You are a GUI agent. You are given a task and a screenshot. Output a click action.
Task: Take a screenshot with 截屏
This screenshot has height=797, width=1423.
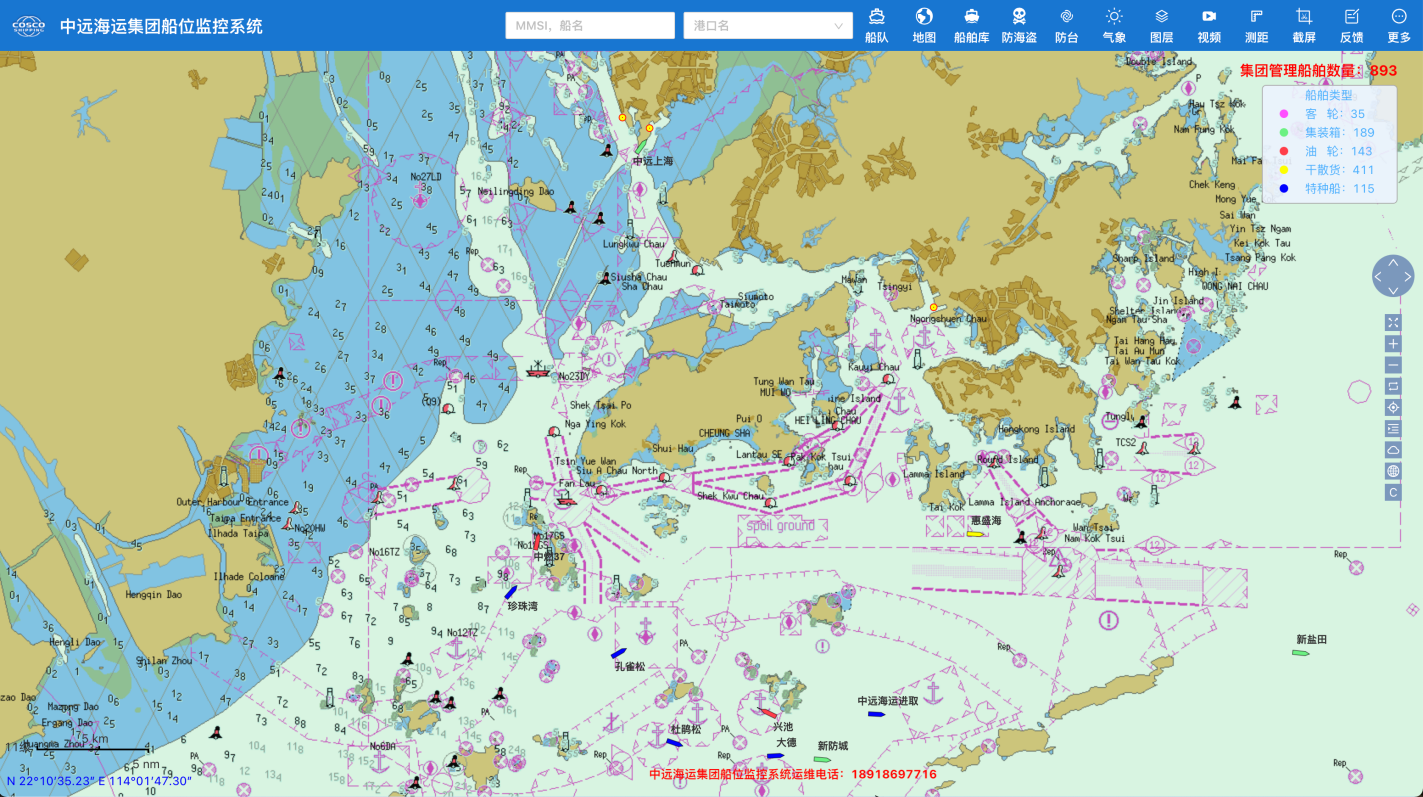[x=1304, y=25]
